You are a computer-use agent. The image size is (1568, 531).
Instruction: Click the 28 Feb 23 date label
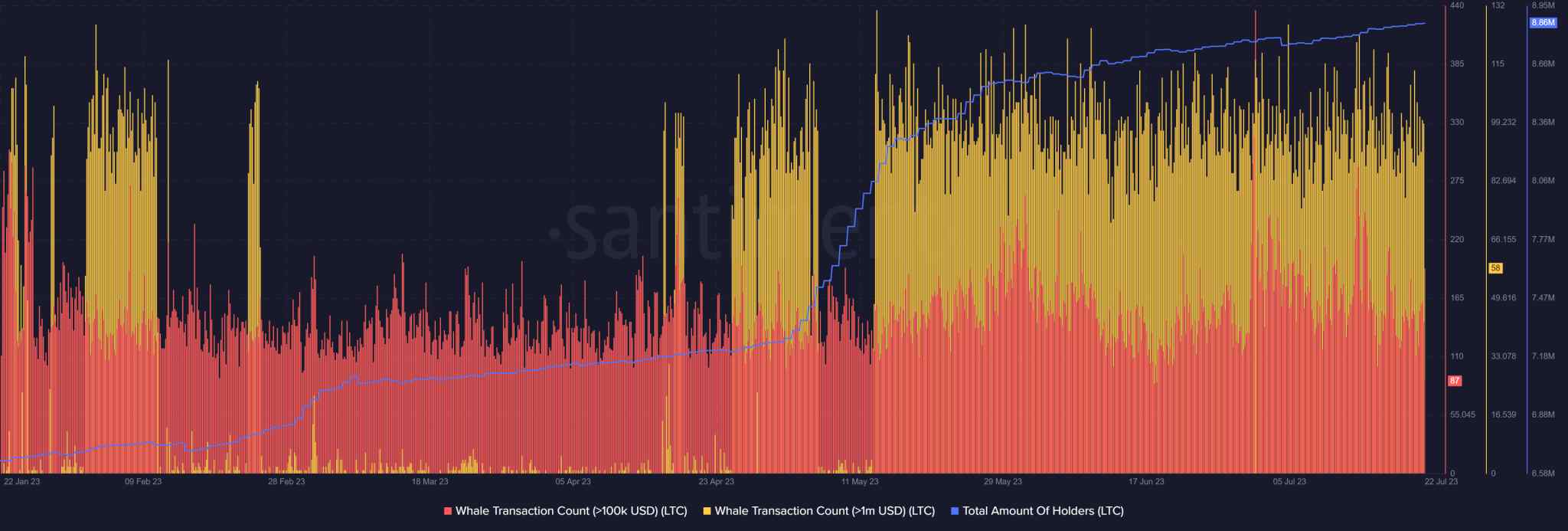286,482
